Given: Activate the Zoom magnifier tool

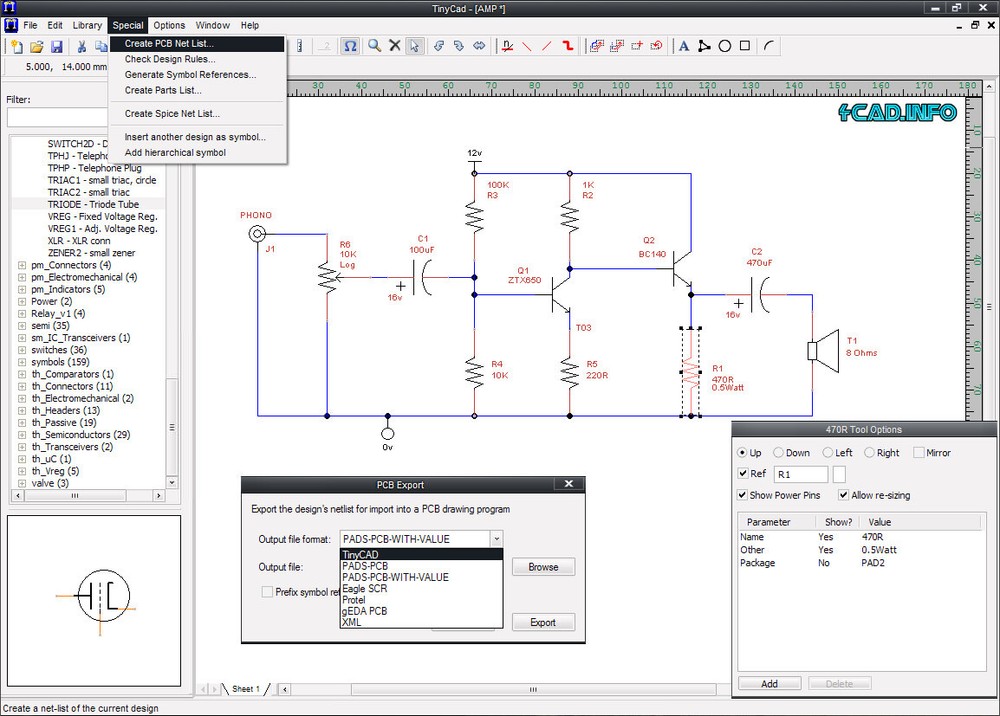Looking at the screenshot, I should click(373, 45).
